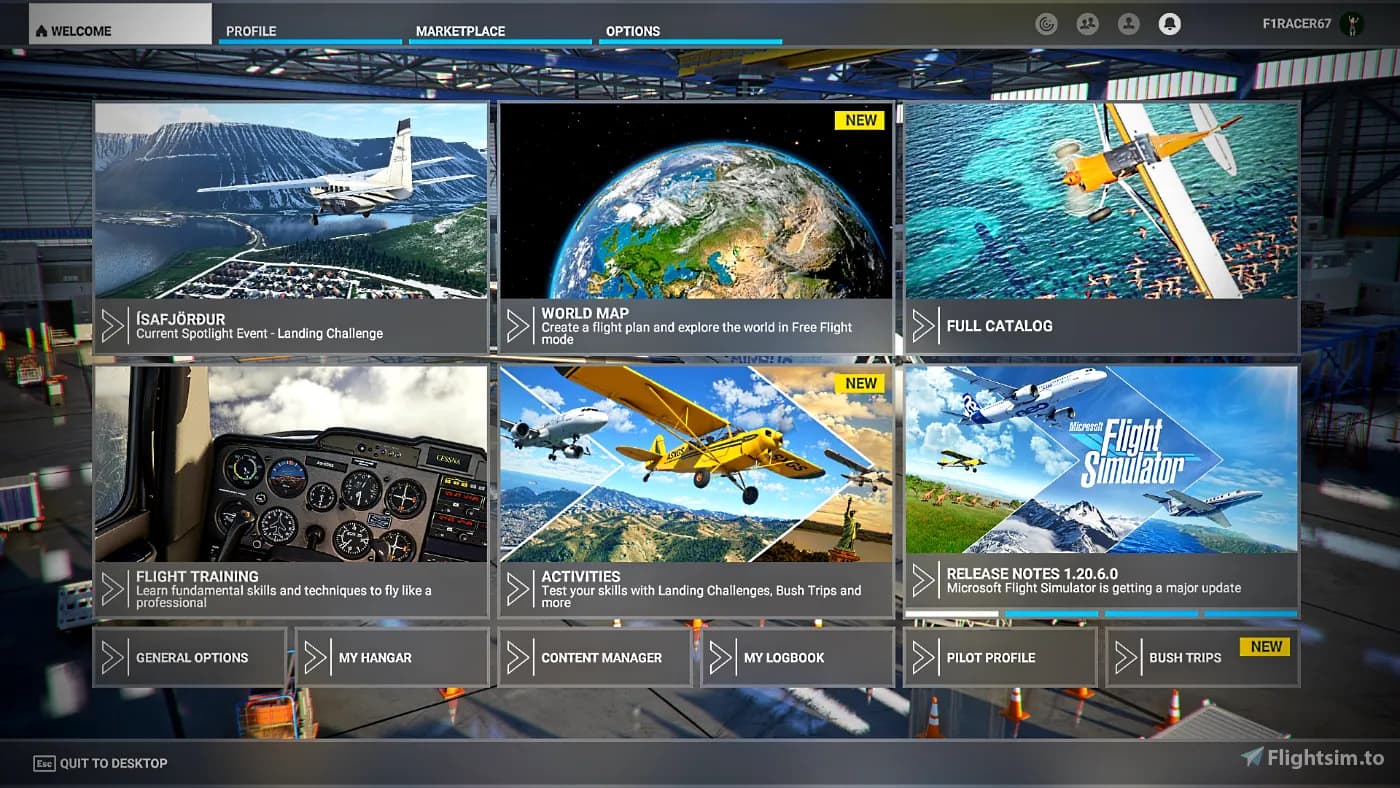Select second slide indicator under Release Notes

pos(1051,614)
